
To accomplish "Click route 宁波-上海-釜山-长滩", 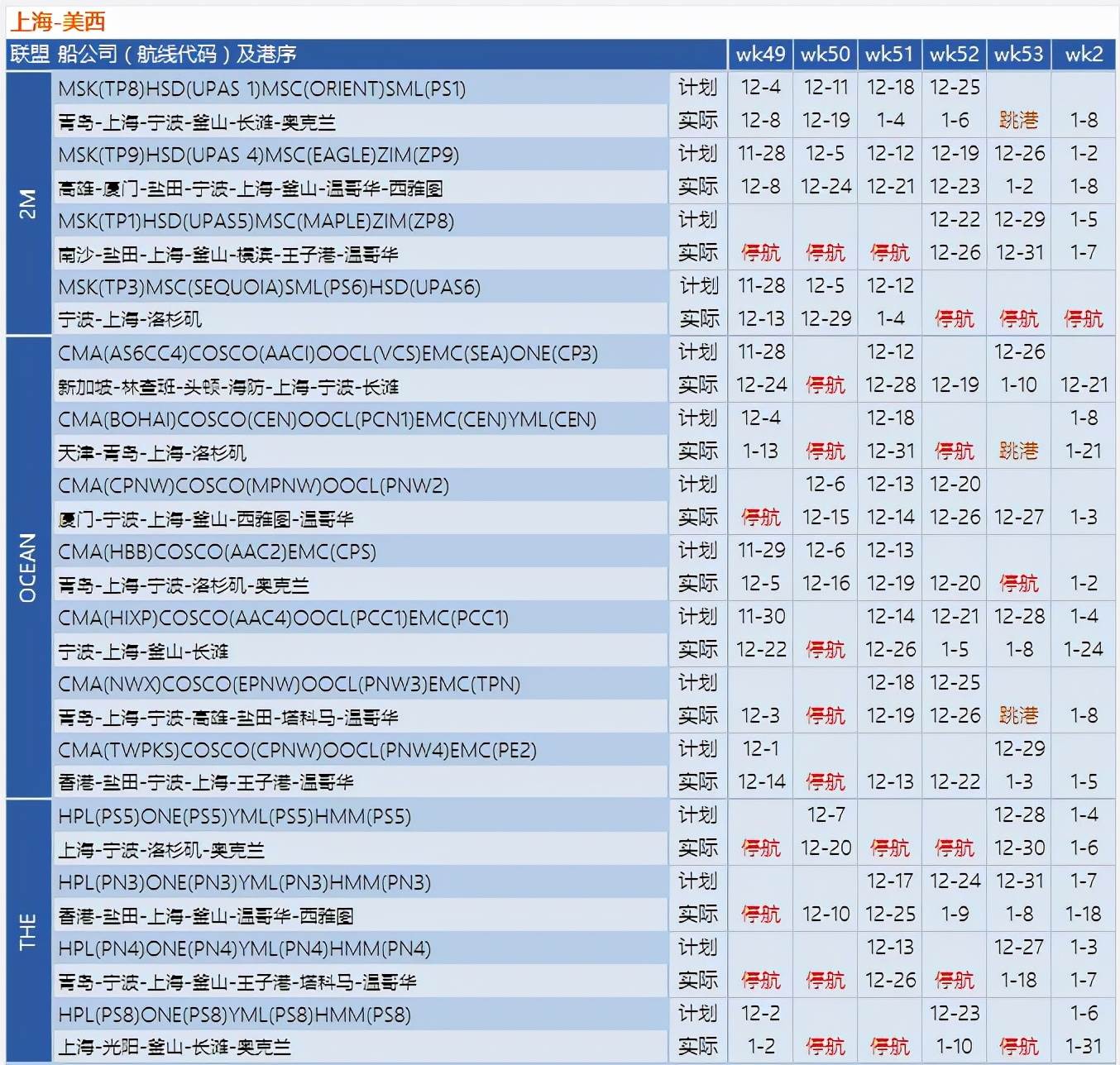I will [x=143, y=652].
